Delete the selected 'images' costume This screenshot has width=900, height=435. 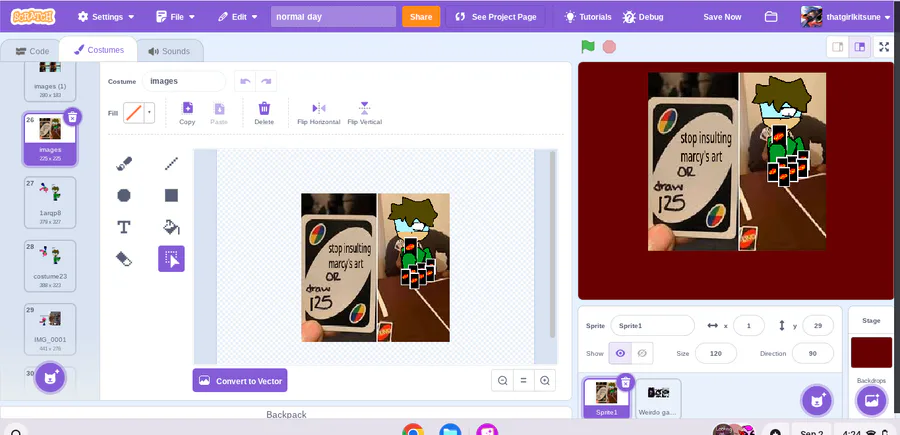click(72, 117)
